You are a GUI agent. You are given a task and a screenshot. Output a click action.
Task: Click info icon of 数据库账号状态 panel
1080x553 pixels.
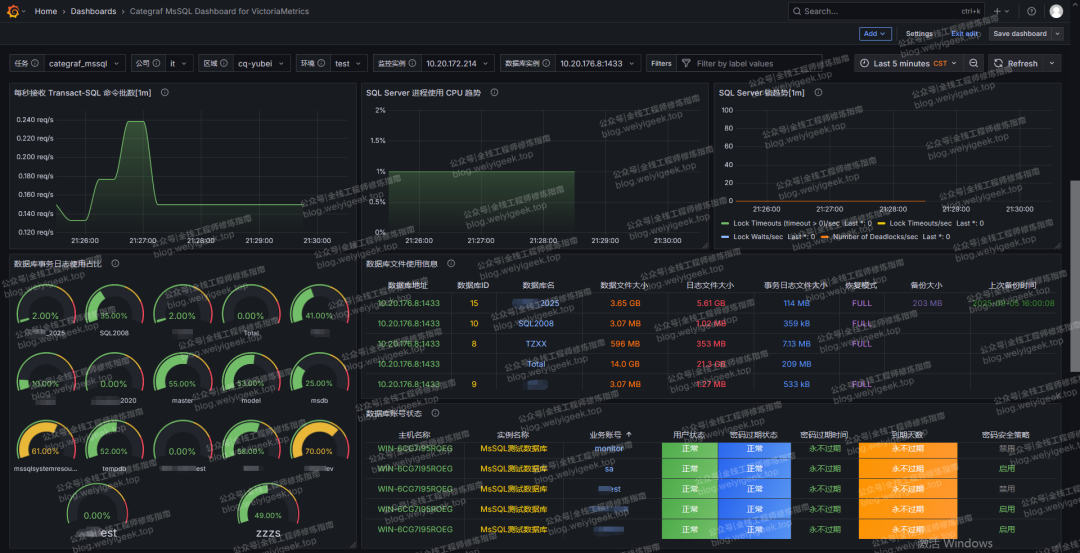(x=435, y=413)
